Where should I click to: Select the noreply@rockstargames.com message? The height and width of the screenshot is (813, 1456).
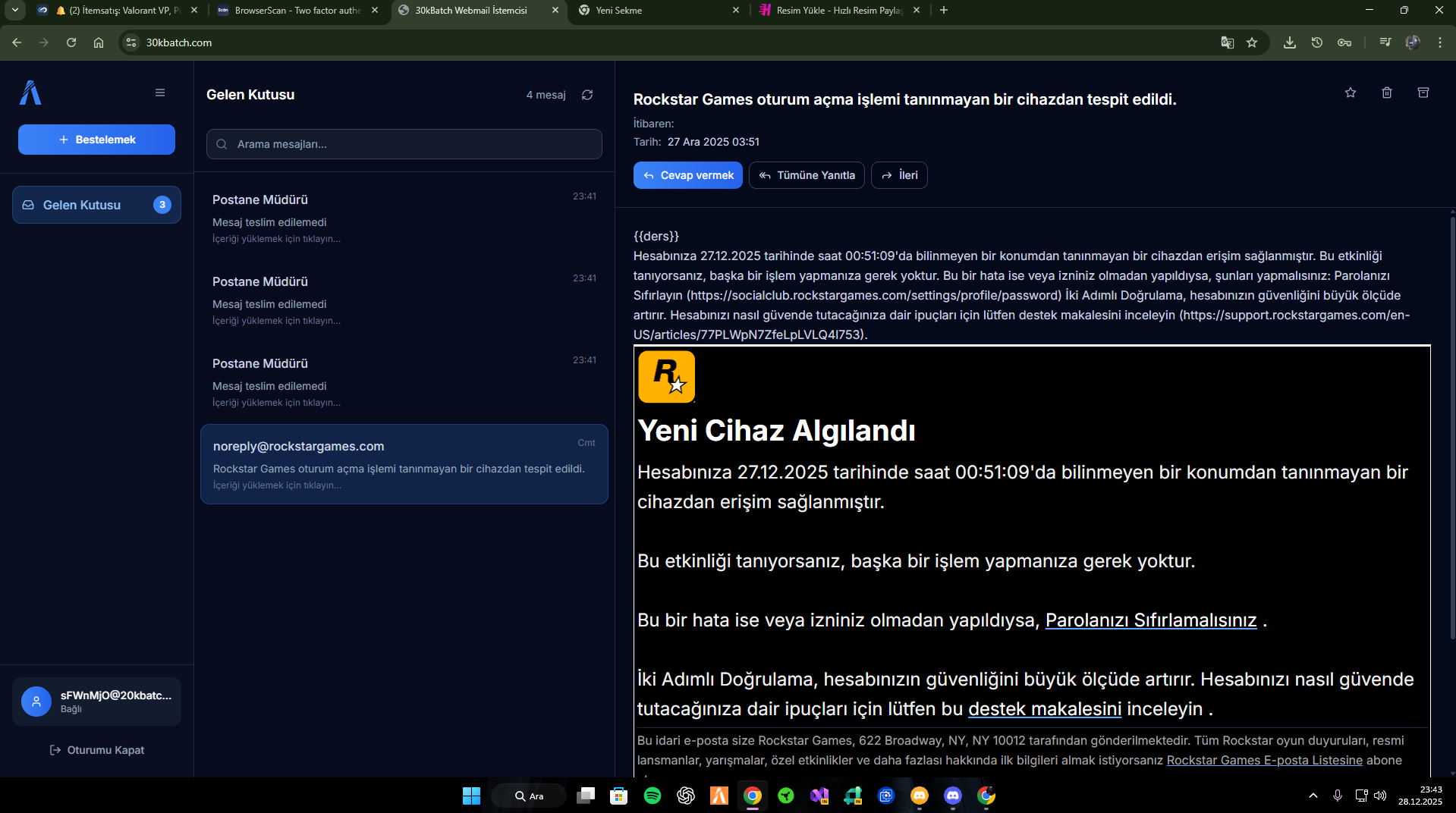(404, 464)
